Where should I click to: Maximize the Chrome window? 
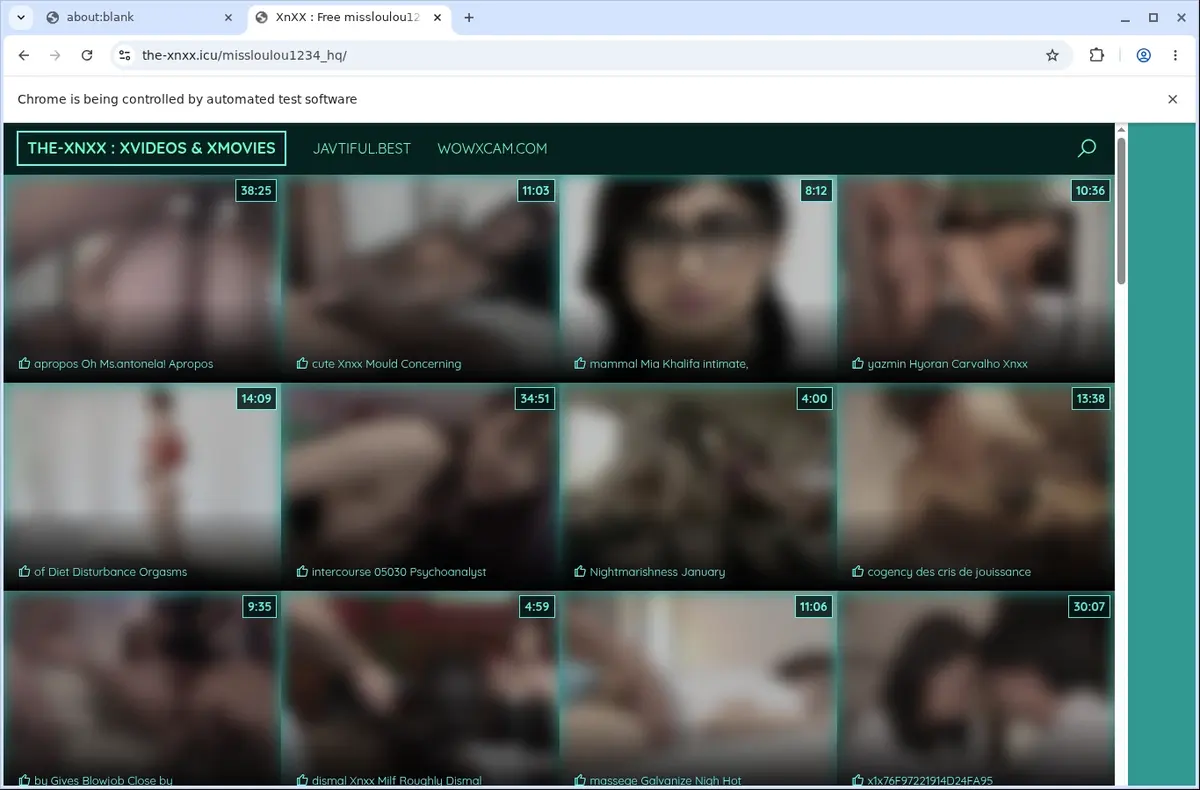[1153, 17]
